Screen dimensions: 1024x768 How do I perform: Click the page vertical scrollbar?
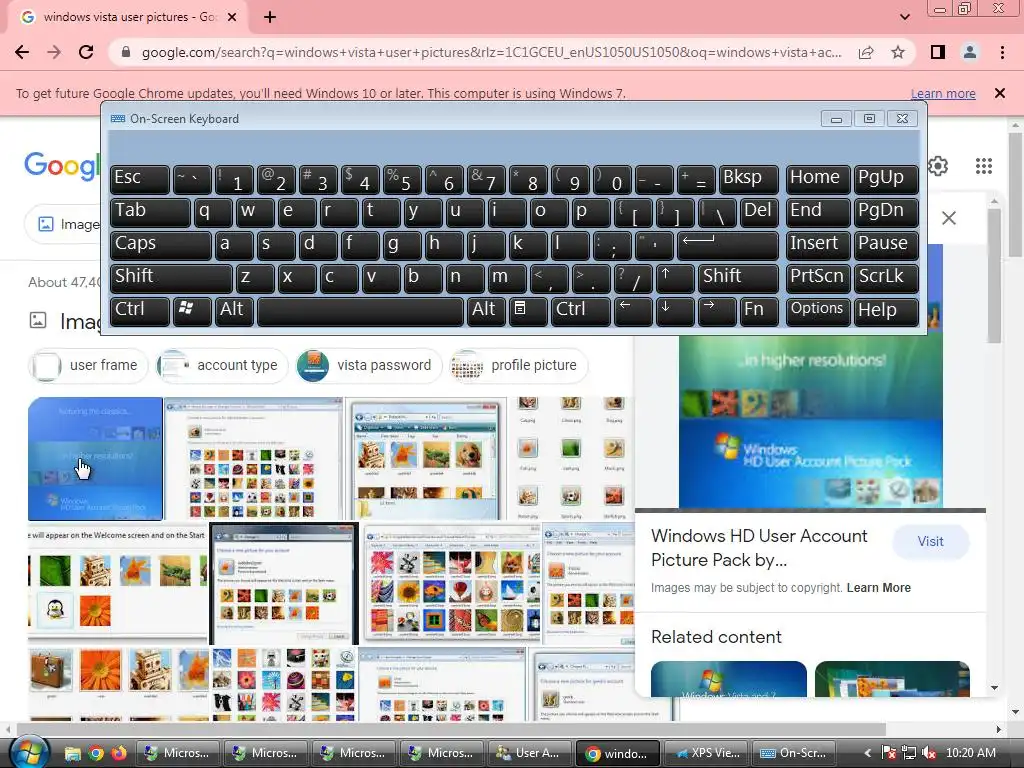1014,196
